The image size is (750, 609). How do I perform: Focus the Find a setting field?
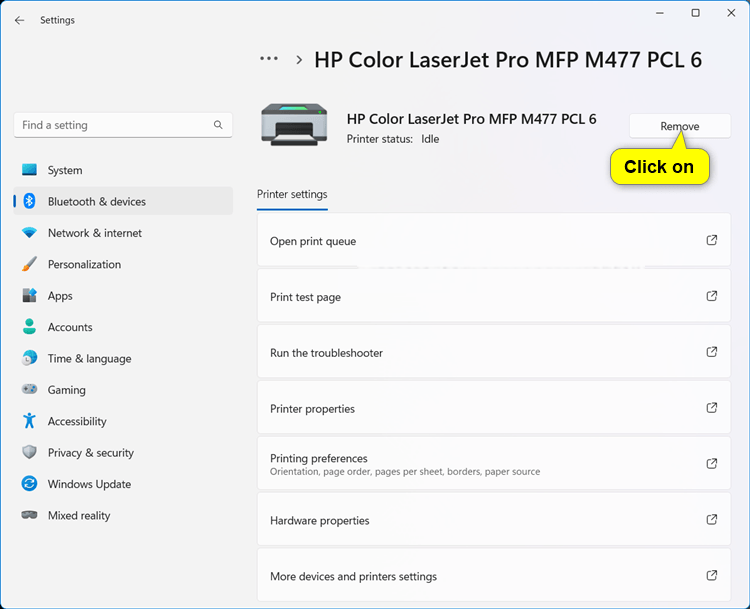(123, 125)
